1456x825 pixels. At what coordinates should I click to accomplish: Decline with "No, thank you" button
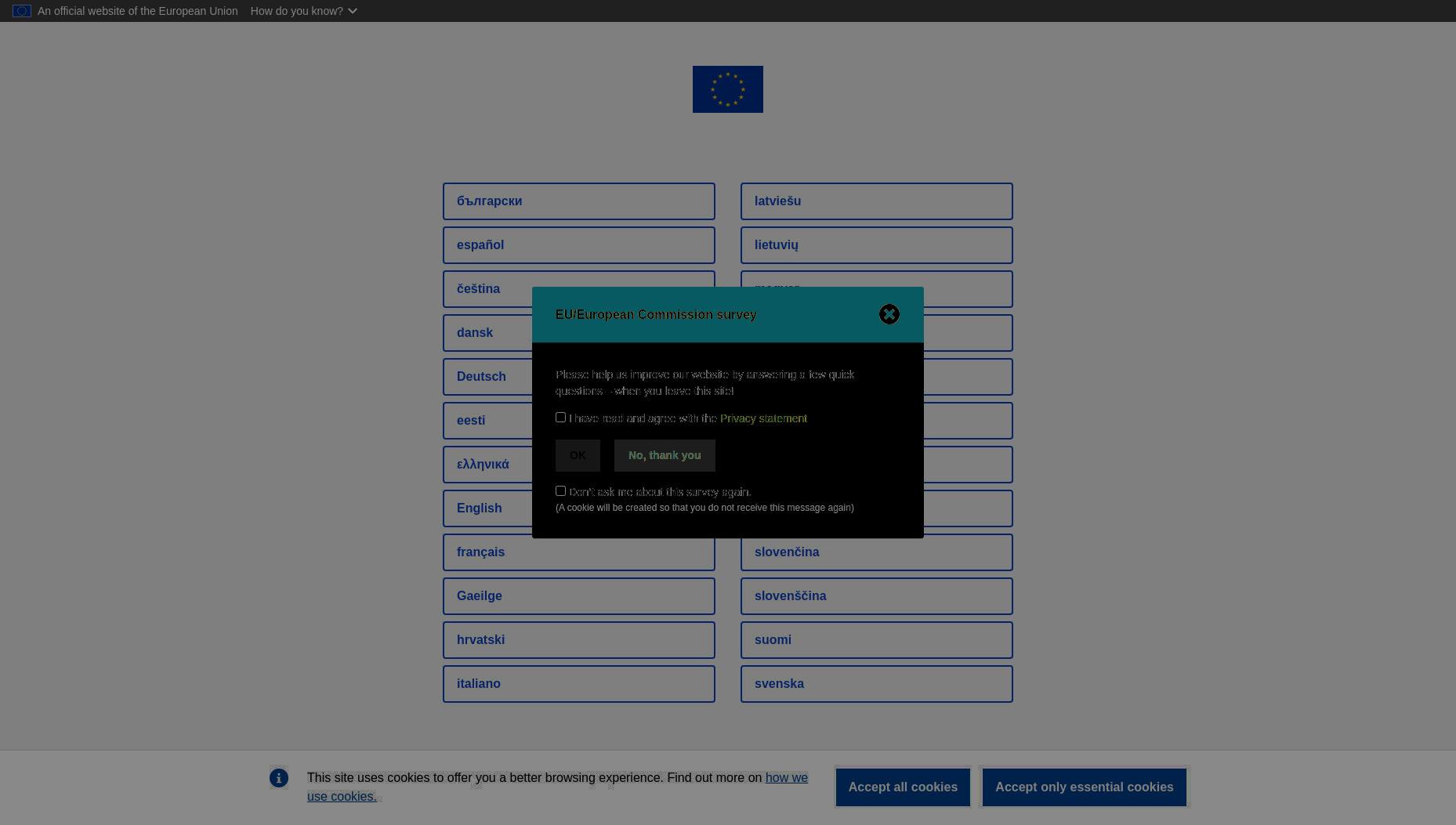coord(665,455)
